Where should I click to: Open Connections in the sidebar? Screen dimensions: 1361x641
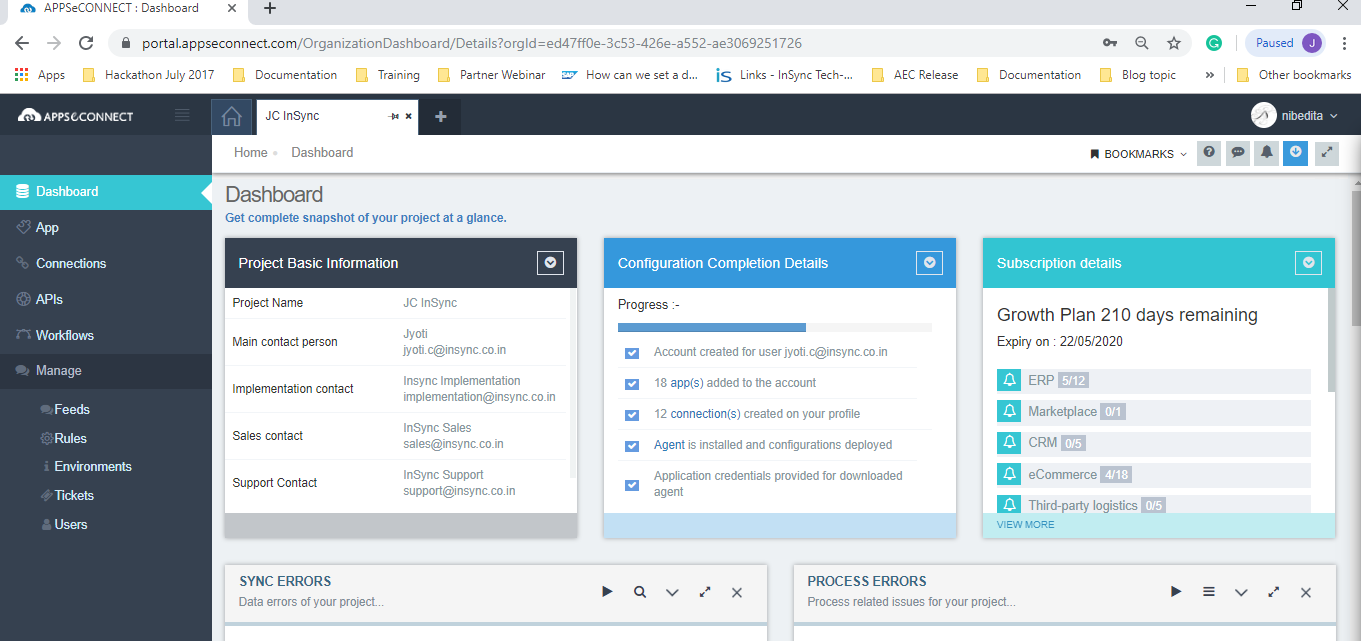pyautogui.click(x=106, y=263)
